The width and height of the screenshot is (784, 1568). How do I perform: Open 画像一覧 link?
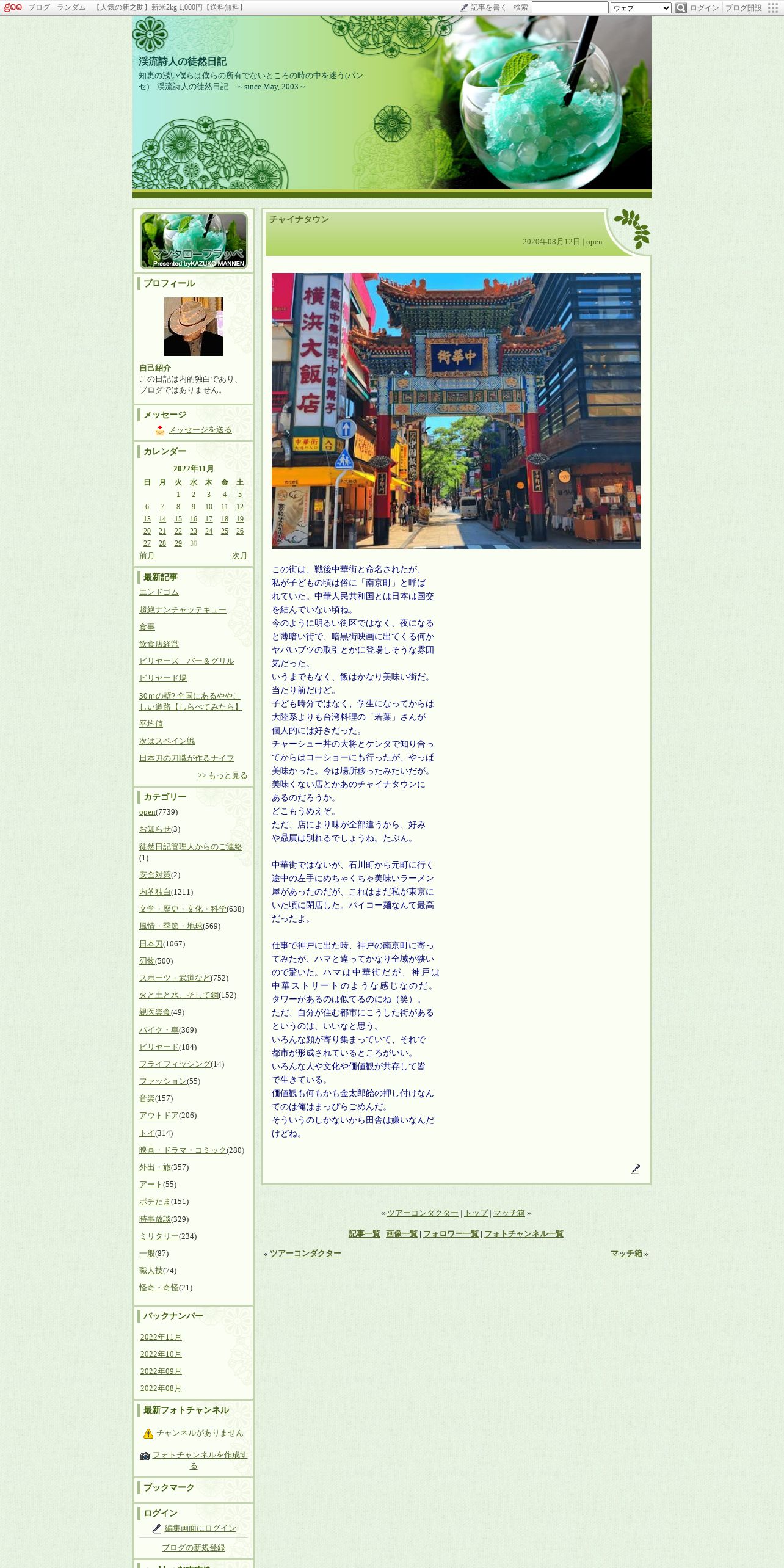pos(402,1234)
